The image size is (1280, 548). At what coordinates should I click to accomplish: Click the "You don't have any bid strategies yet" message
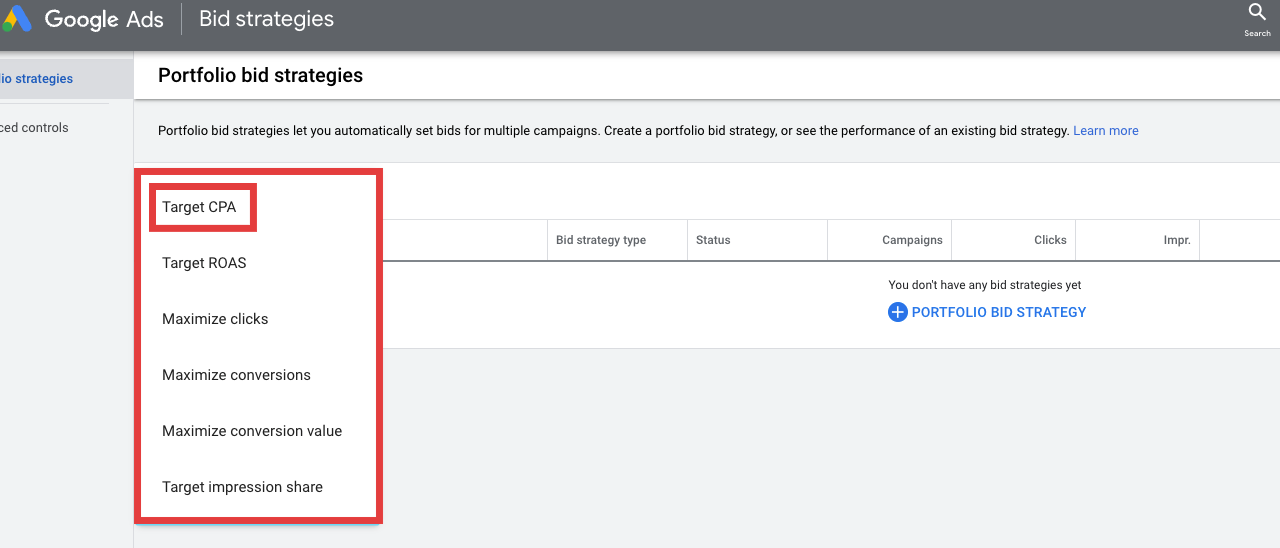(985, 285)
